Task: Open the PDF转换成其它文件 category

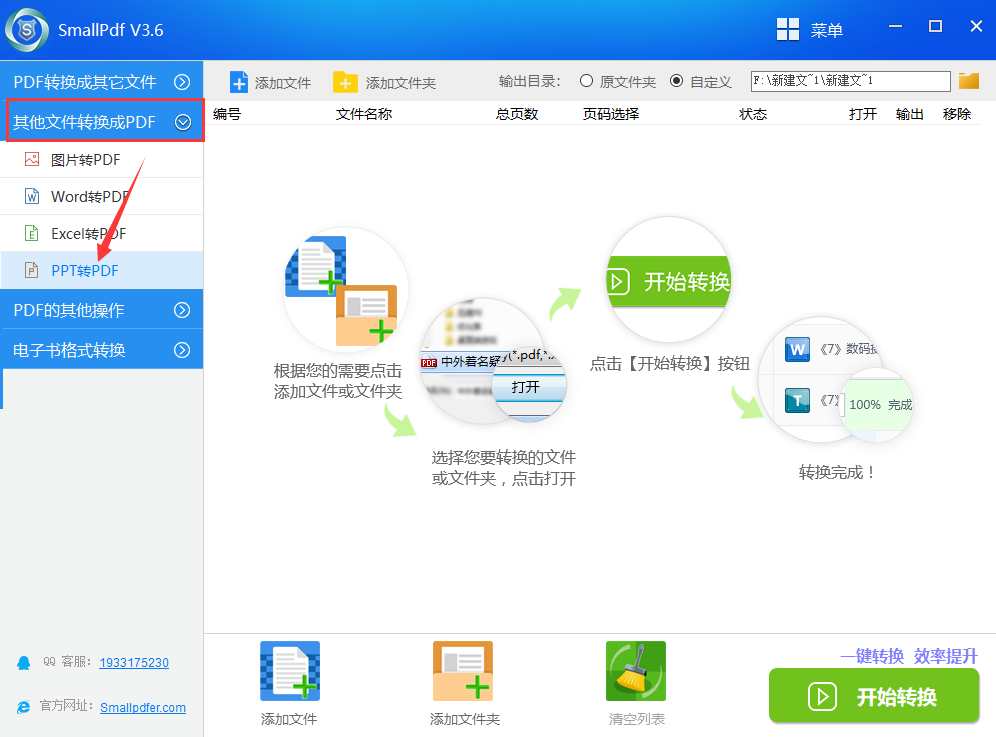Action: 102,82
